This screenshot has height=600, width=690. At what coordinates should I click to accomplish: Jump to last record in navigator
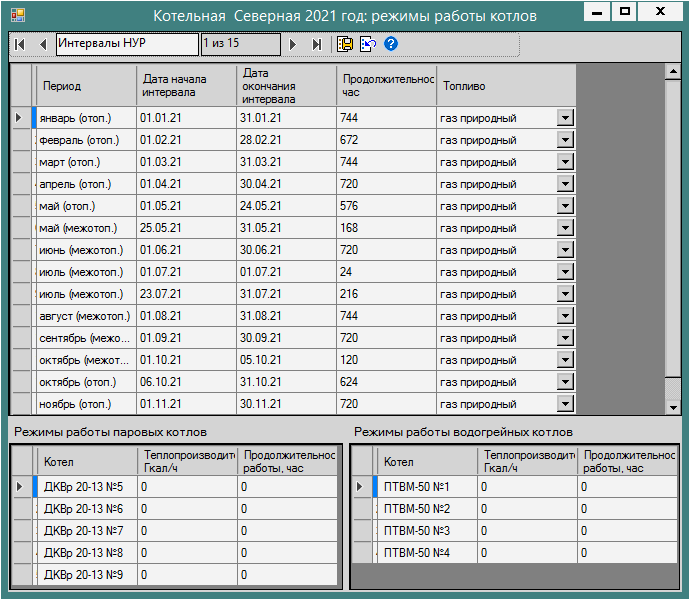tap(317, 44)
